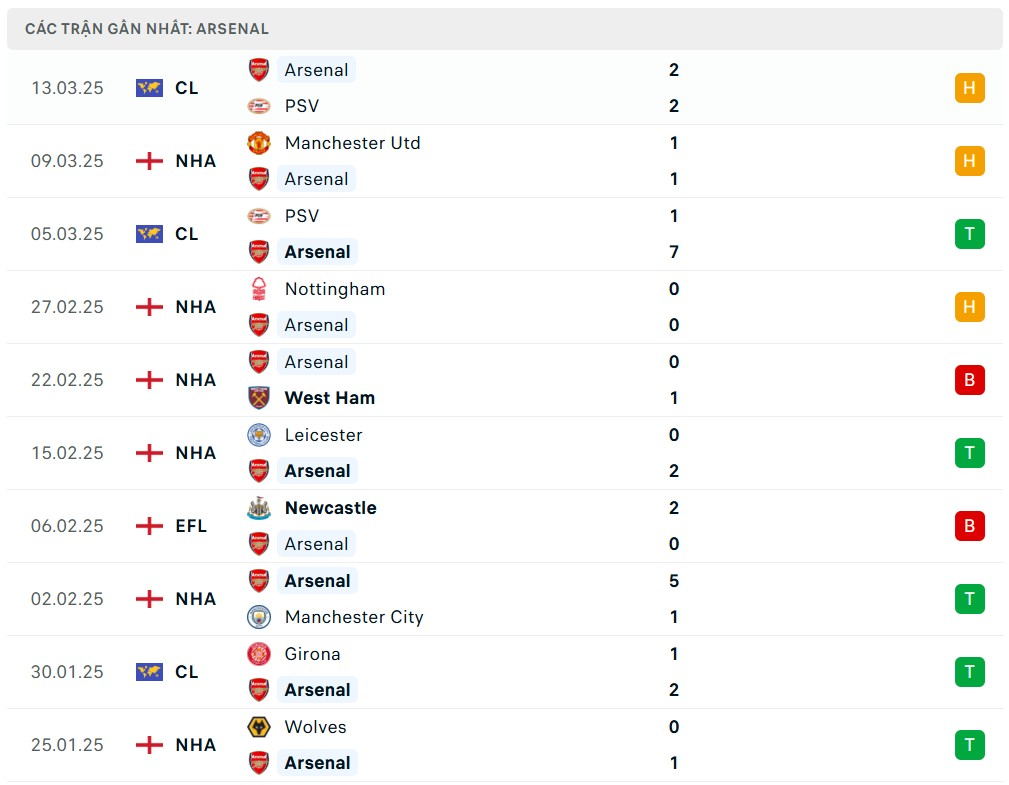Open the Newcastle team link
The height and width of the screenshot is (785, 1009).
[330, 508]
